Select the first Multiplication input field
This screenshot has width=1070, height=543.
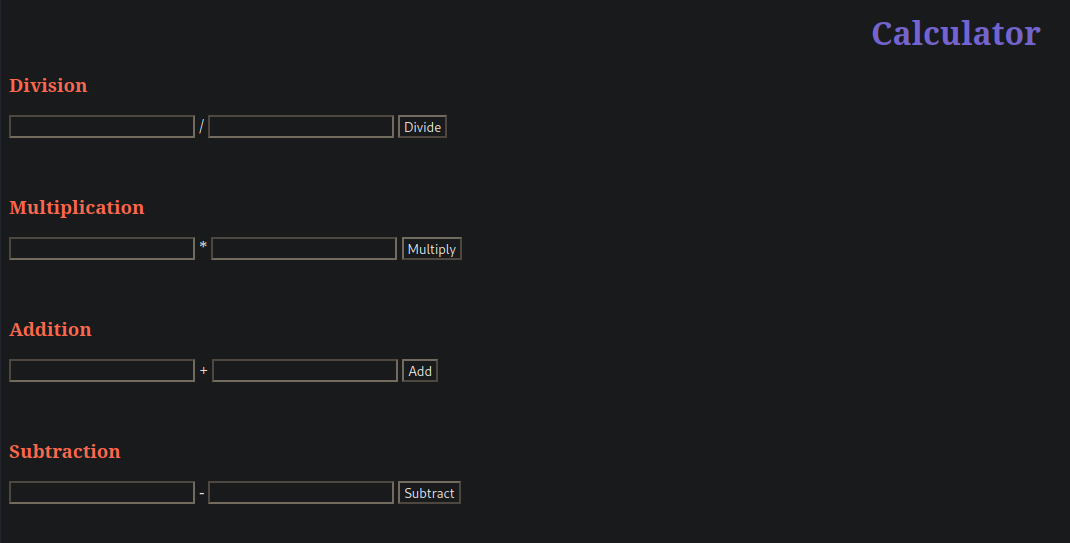click(102, 249)
